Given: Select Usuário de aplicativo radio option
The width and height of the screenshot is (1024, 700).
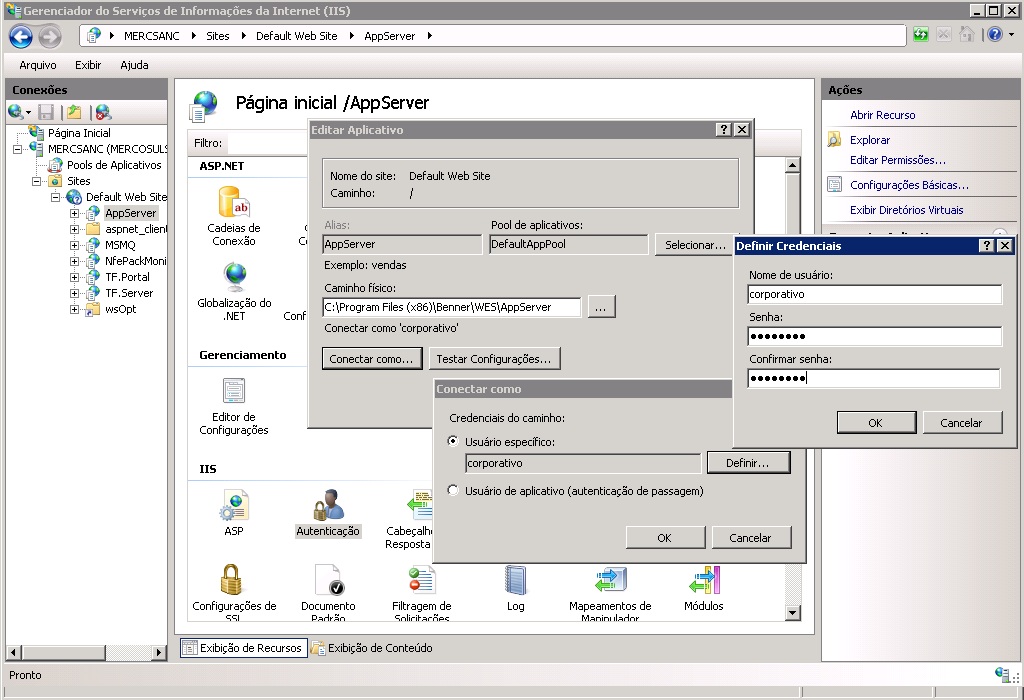Looking at the screenshot, I should [454, 491].
